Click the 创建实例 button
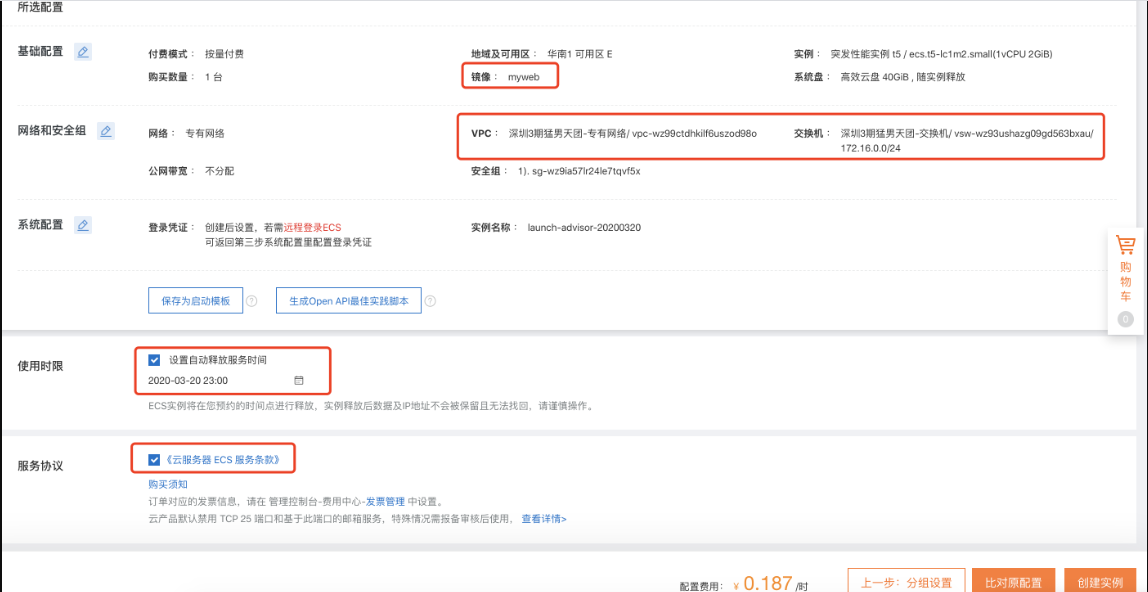The width and height of the screenshot is (1148, 592). click(x=1103, y=581)
